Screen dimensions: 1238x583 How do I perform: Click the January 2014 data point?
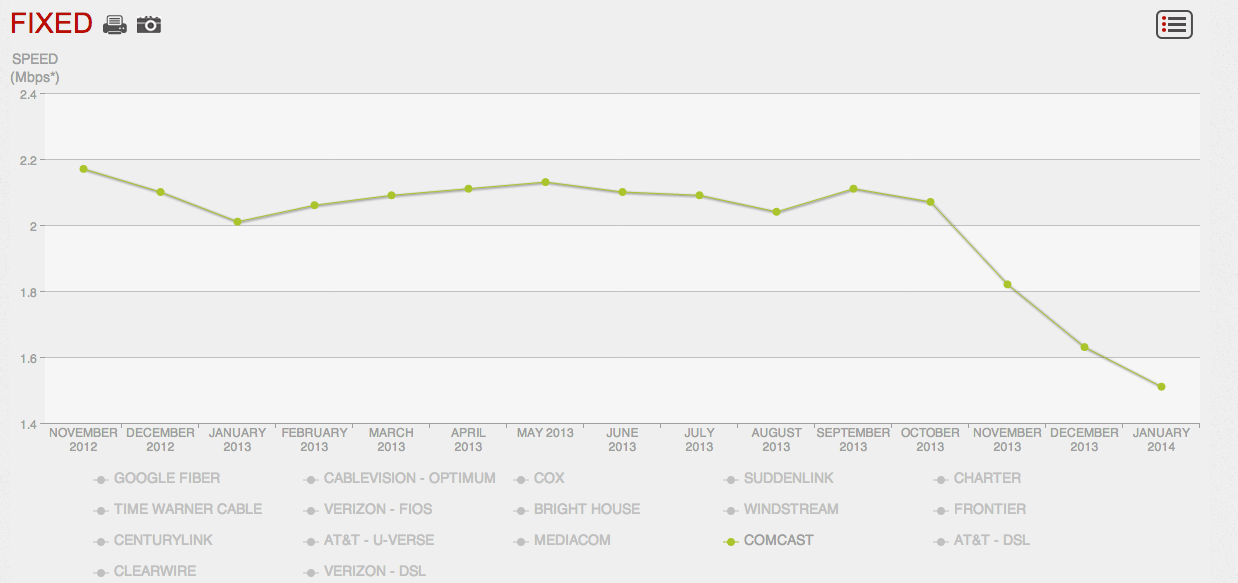[1161, 386]
